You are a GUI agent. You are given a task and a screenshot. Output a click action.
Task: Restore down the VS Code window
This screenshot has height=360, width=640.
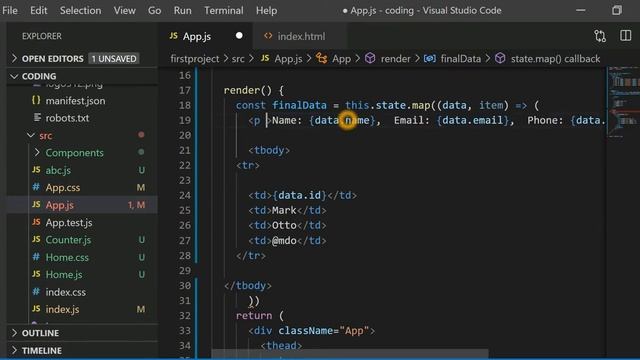pyautogui.click(x=617, y=10)
